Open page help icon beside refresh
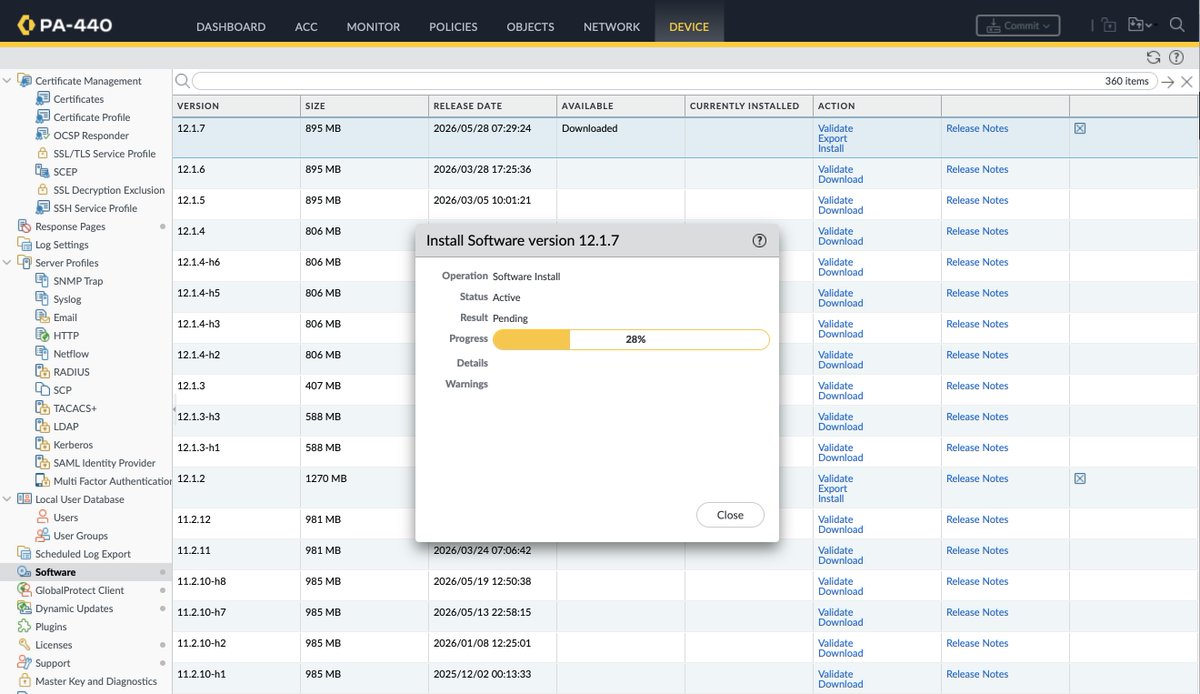Image resolution: width=1200 pixels, height=694 pixels. (x=1176, y=57)
